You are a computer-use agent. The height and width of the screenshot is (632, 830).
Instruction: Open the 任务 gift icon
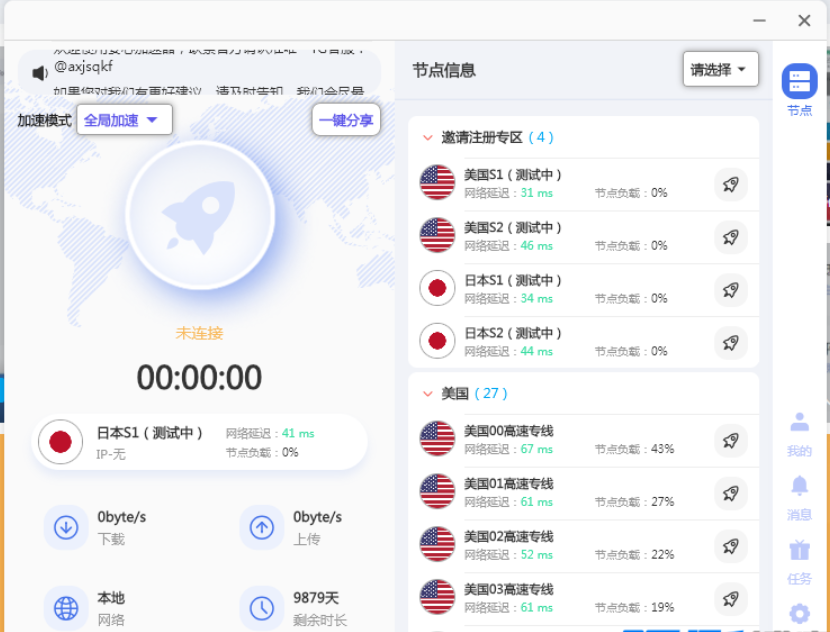tap(799, 560)
